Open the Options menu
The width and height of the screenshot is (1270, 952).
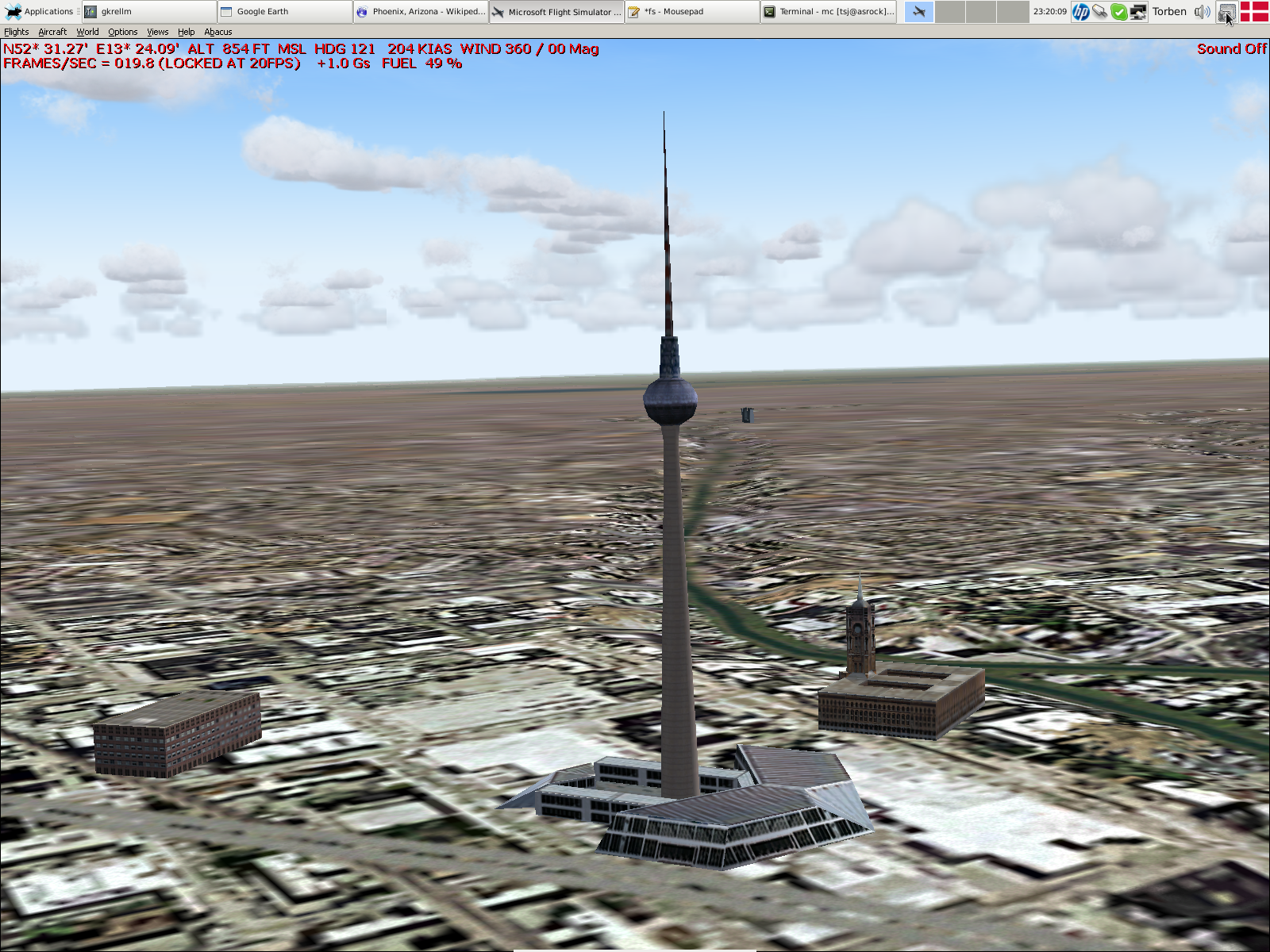coord(123,32)
